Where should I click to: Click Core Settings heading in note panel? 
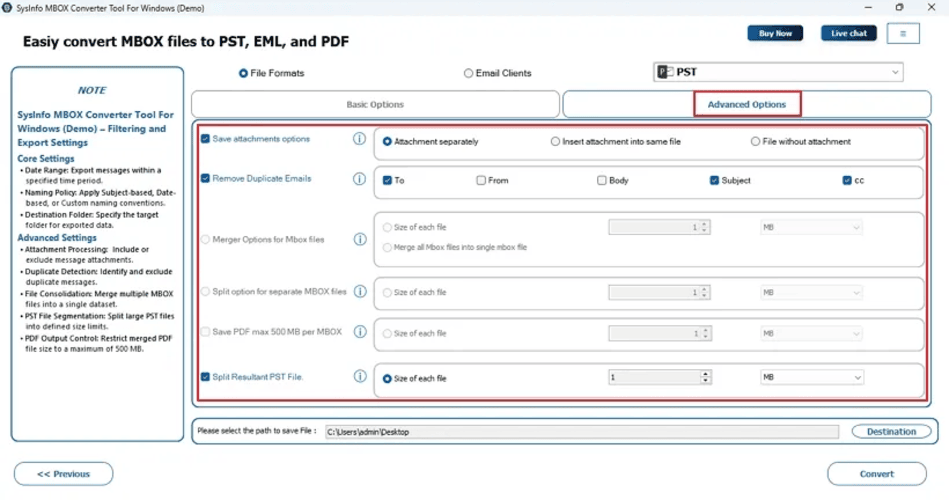46,159
